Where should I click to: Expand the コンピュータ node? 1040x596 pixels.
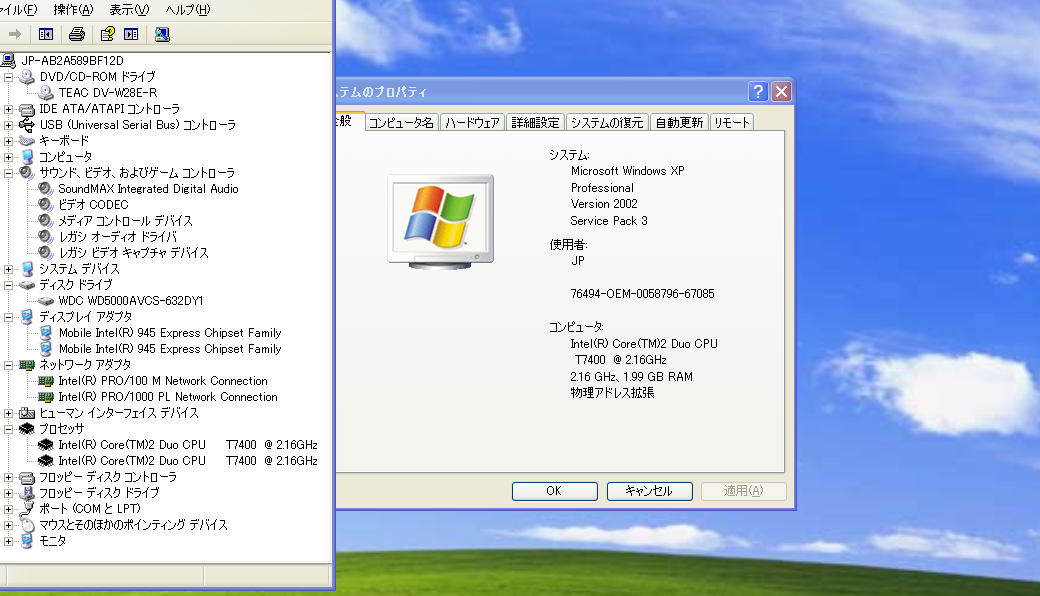(8, 157)
